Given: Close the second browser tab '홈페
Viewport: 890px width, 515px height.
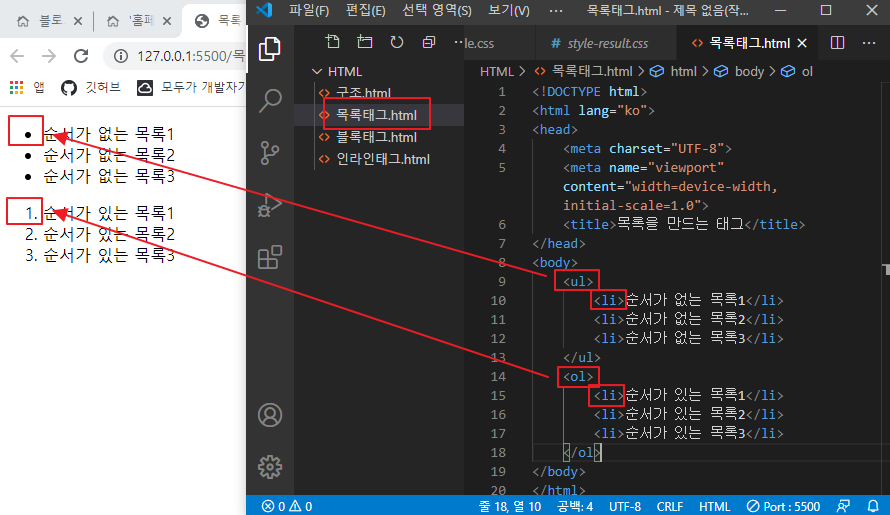Looking at the screenshot, I should pos(167,22).
